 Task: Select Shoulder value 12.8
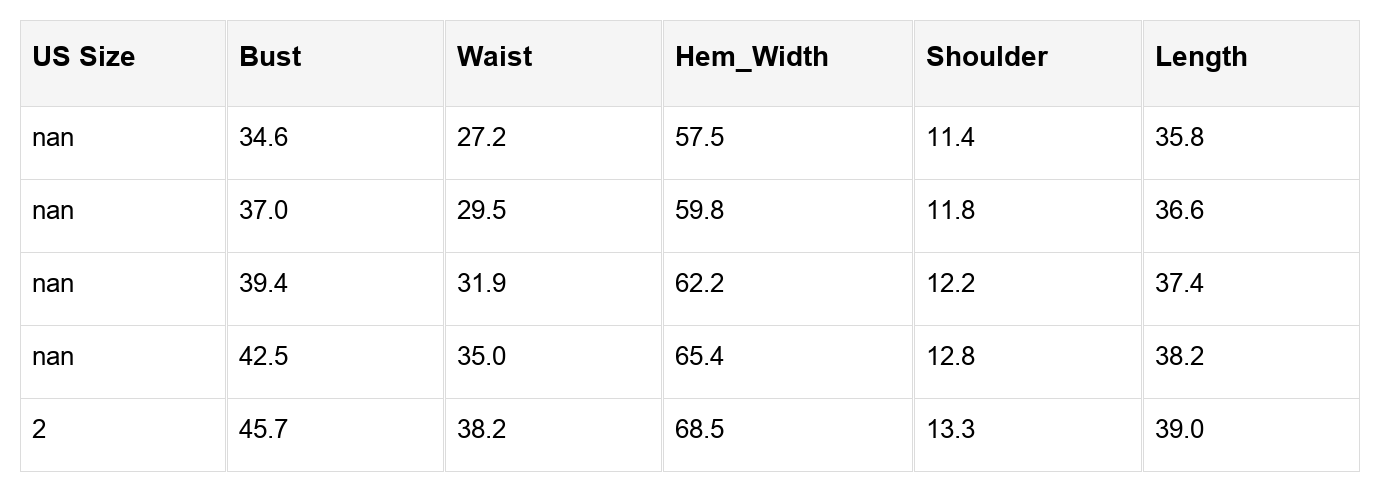click(950, 357)
